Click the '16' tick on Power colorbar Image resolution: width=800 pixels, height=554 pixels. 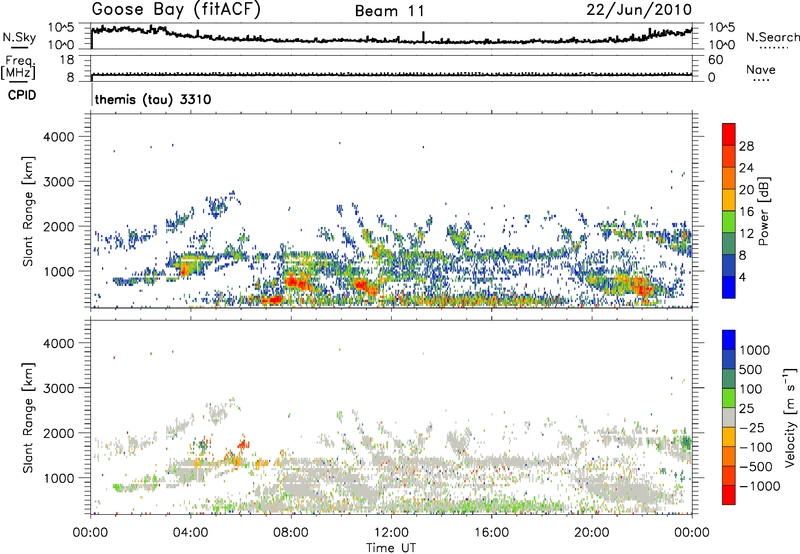pos(746,212)
